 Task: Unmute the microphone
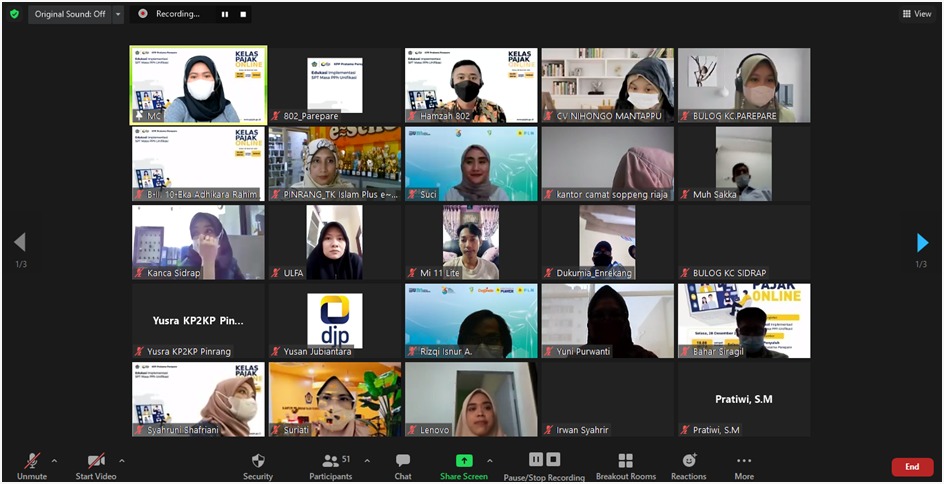click(x=32, y=465)
